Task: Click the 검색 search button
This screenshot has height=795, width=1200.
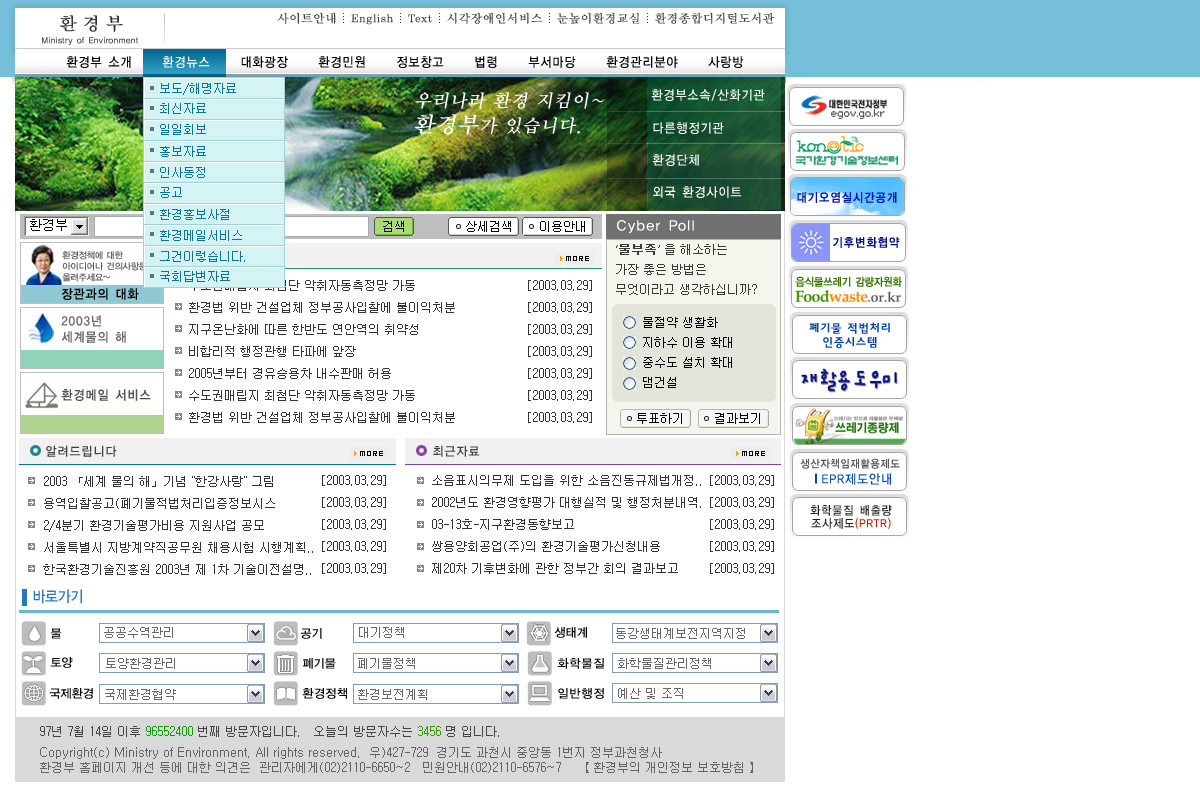Action: pos(393,226)
